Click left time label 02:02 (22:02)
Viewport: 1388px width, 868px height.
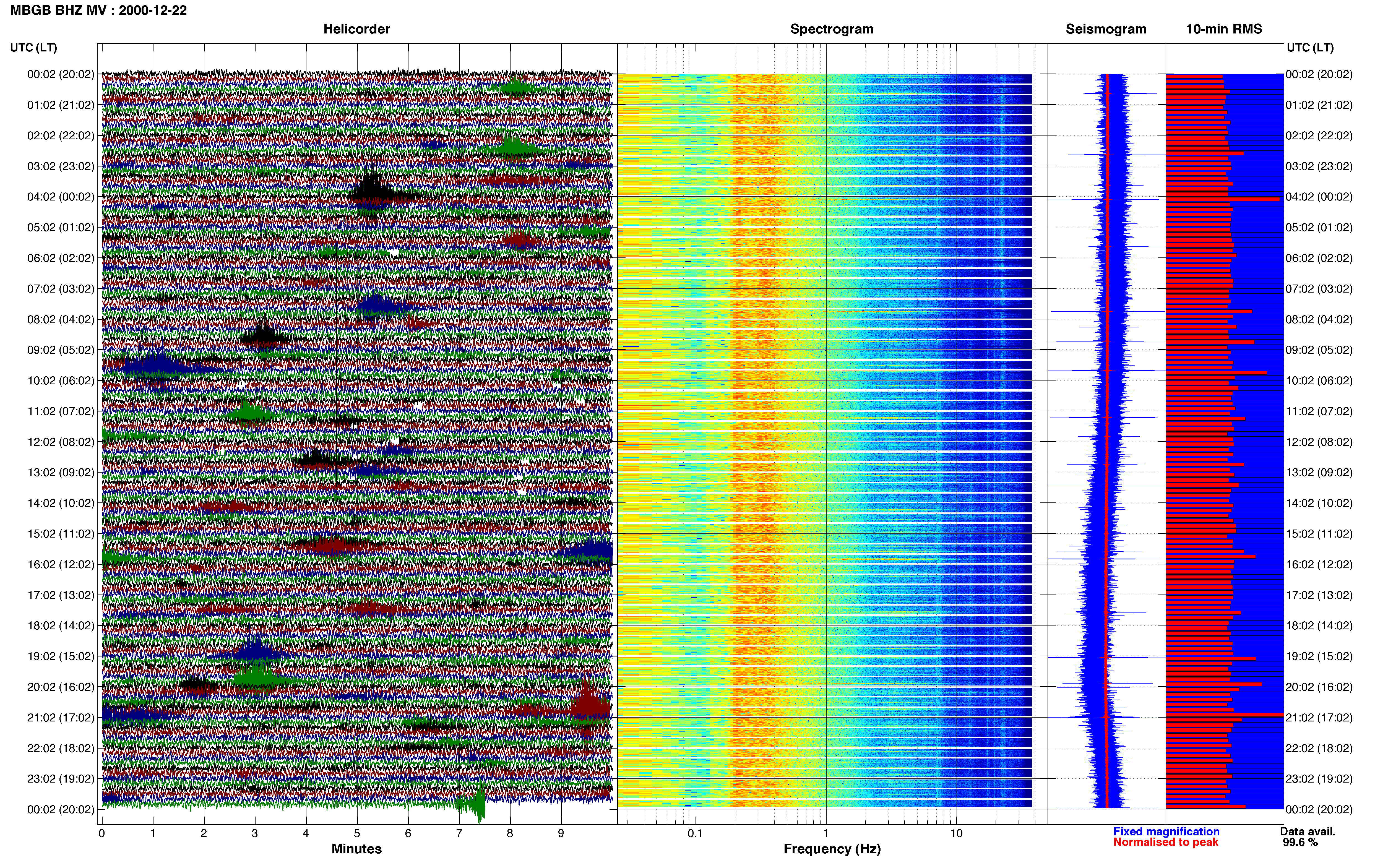tap(61, 135)
